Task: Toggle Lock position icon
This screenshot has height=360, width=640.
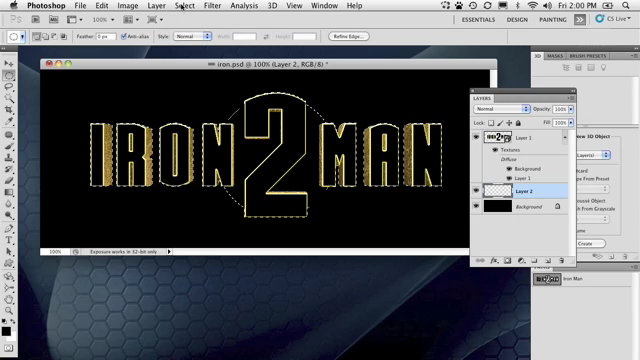Action: click(x=509, y=123)
